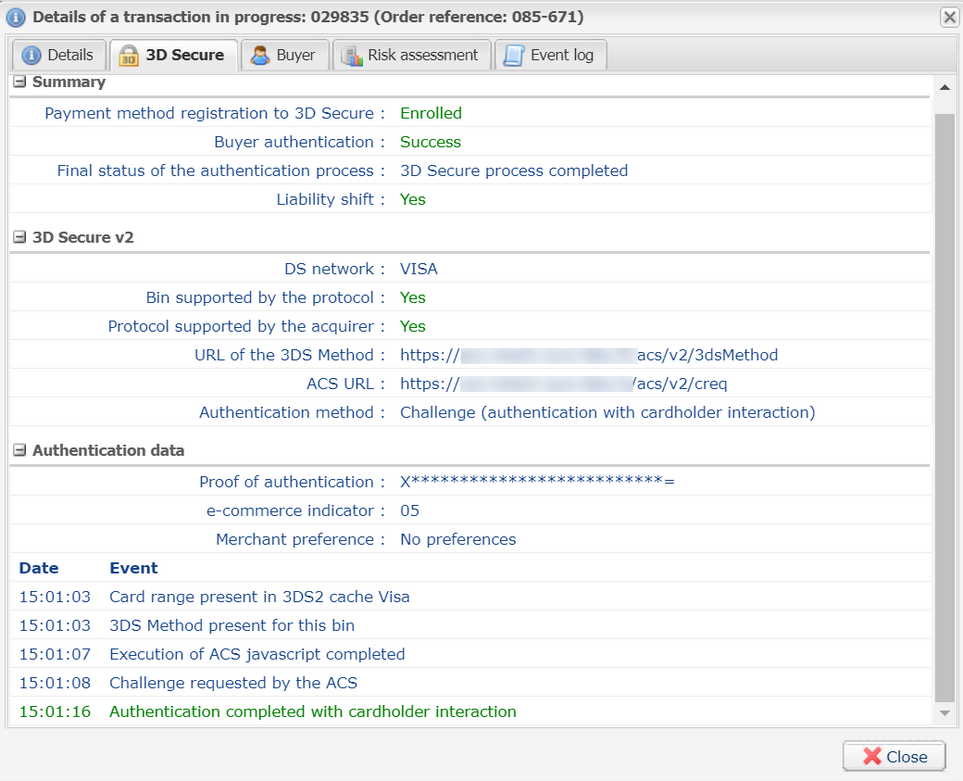This screenshot has width=963, height=781.
Task: Select the 'Authentication completed with cardholder interaction' event row
Action: 312,712
